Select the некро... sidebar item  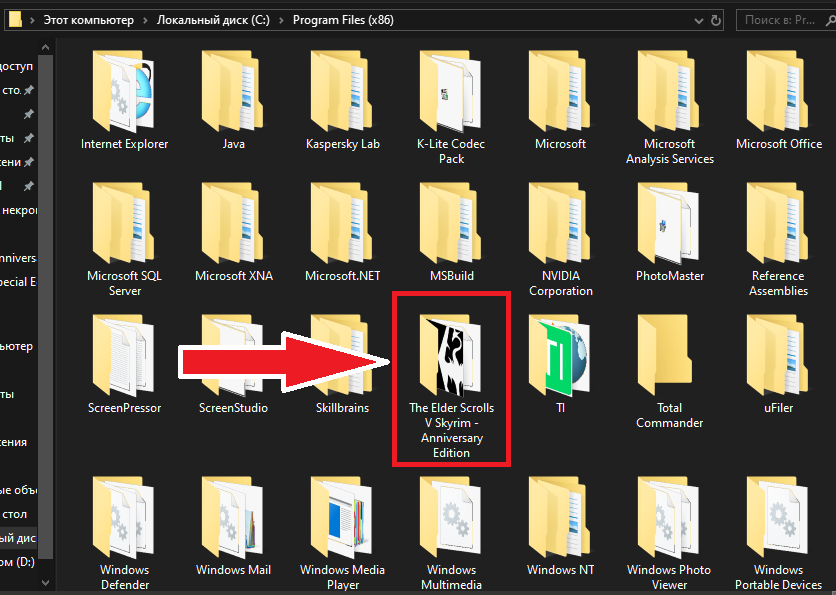19,210
